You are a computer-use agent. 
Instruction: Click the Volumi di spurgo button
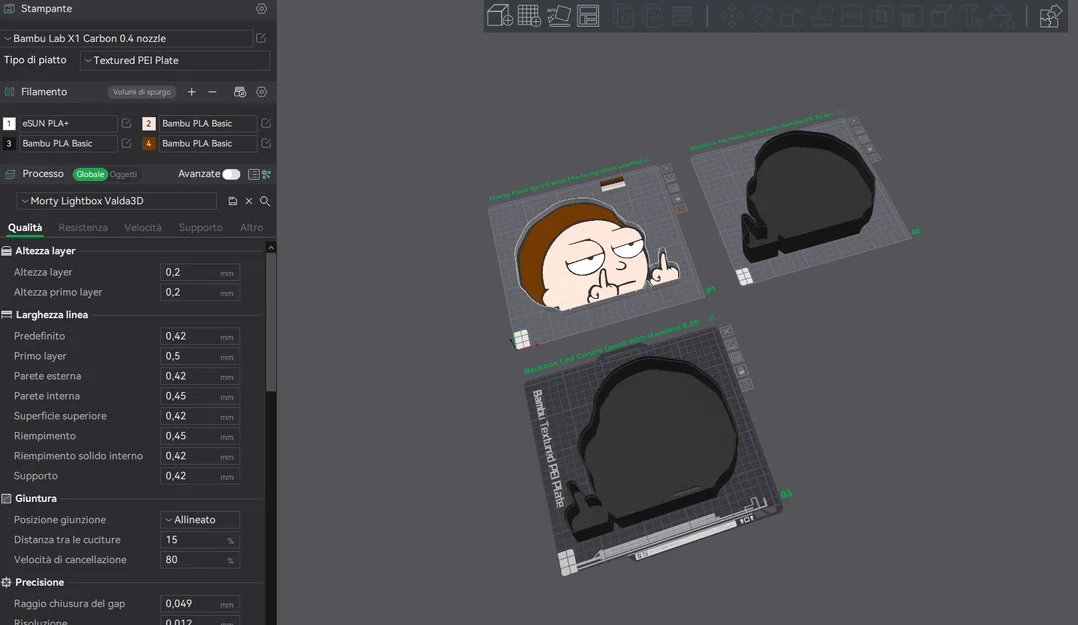tap(142, 92)
